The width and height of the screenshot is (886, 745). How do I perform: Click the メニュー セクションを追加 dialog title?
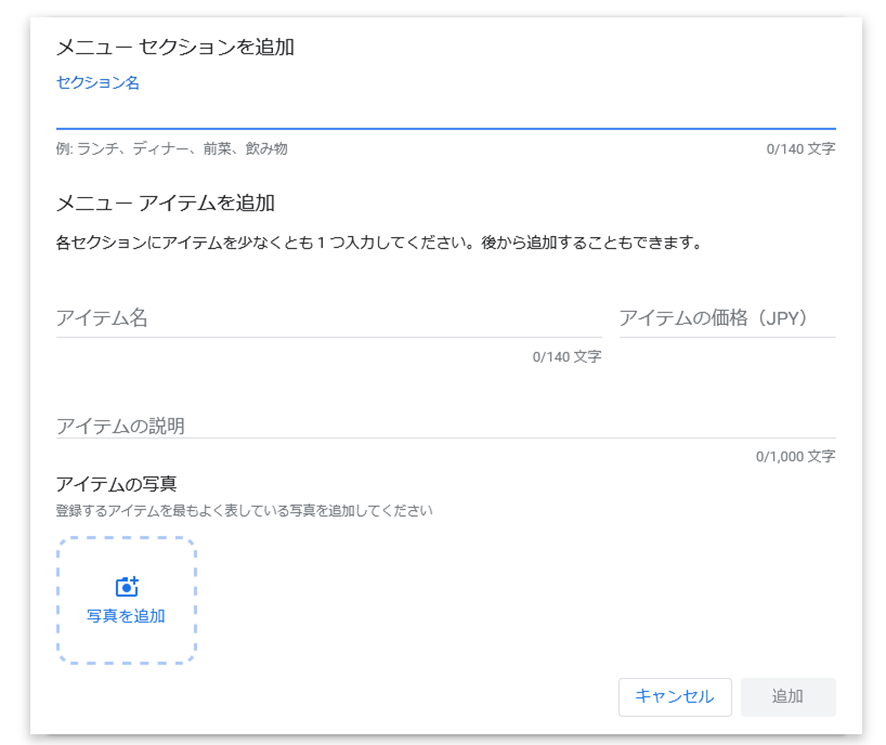coord(175,47)
